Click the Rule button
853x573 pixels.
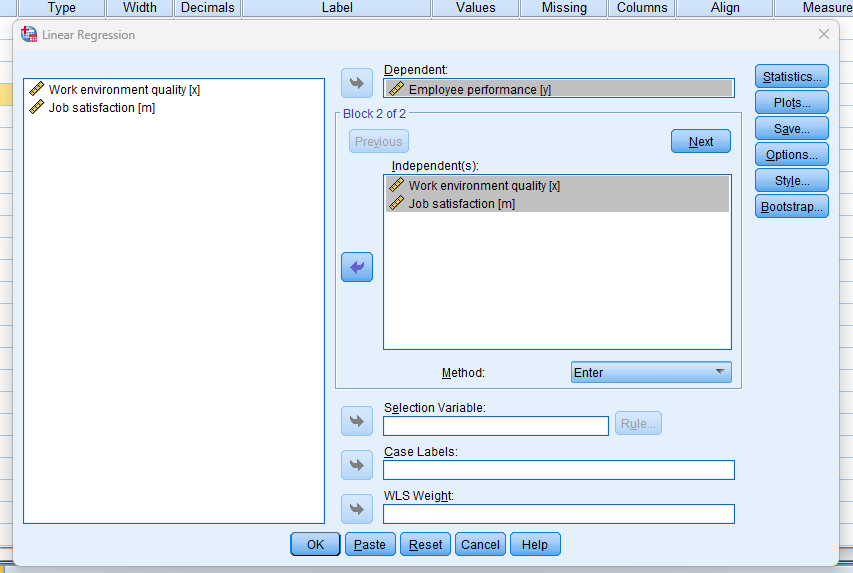coord(638,423)
